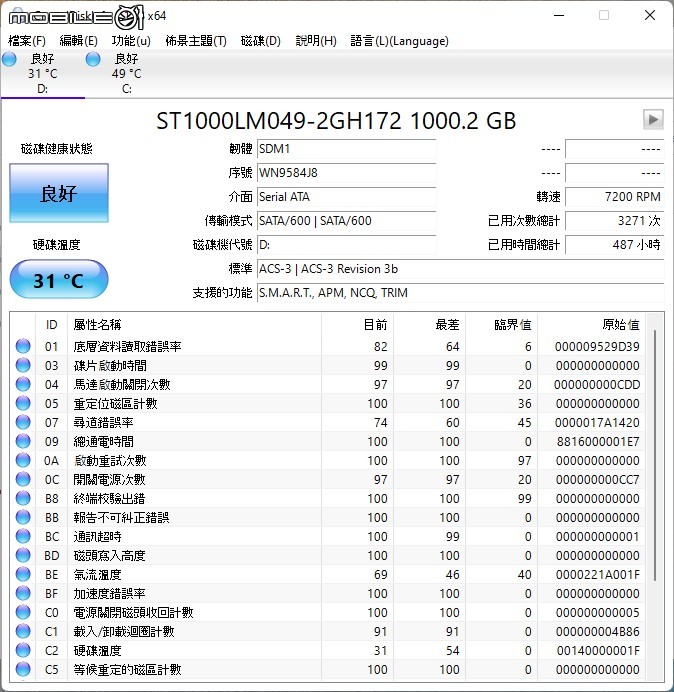674x692 pixels.
Task: Click status icon for attribute 09
Action: (x=23, y=441)
